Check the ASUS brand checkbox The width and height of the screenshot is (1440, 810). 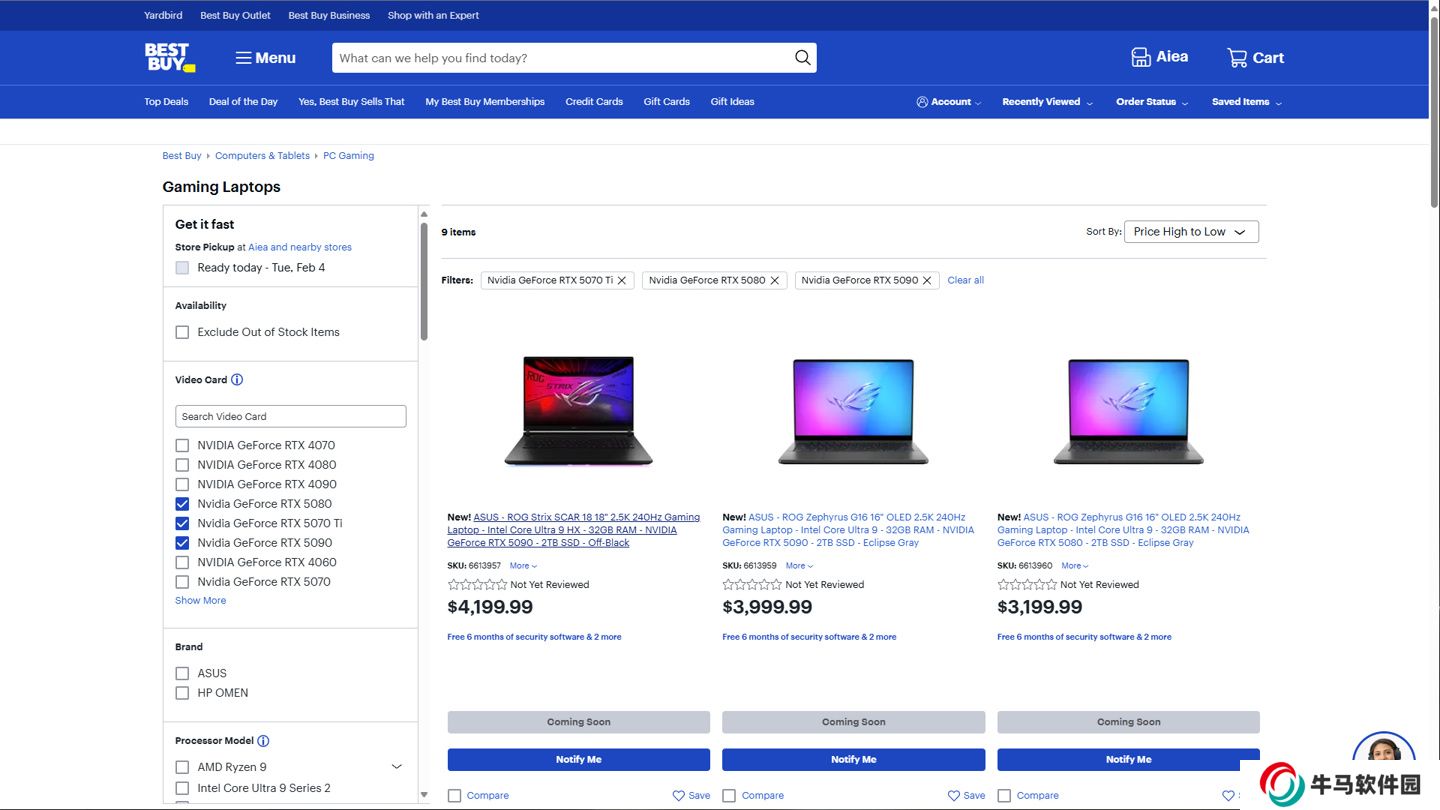[x=182, y=674]
